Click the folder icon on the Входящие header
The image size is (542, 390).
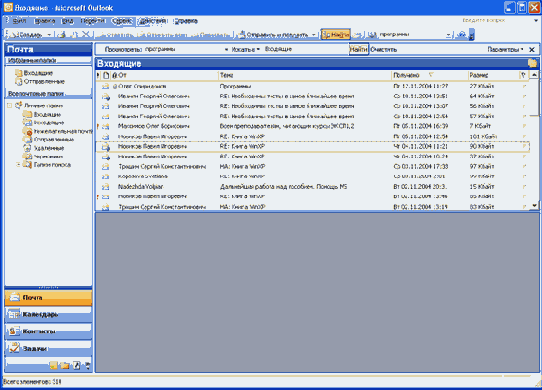532,63
